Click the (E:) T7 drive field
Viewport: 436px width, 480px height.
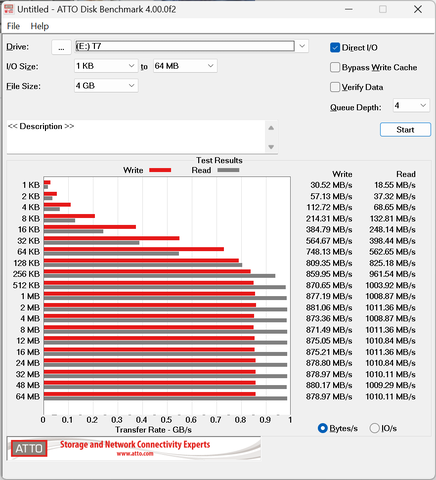tap(185, 46)
